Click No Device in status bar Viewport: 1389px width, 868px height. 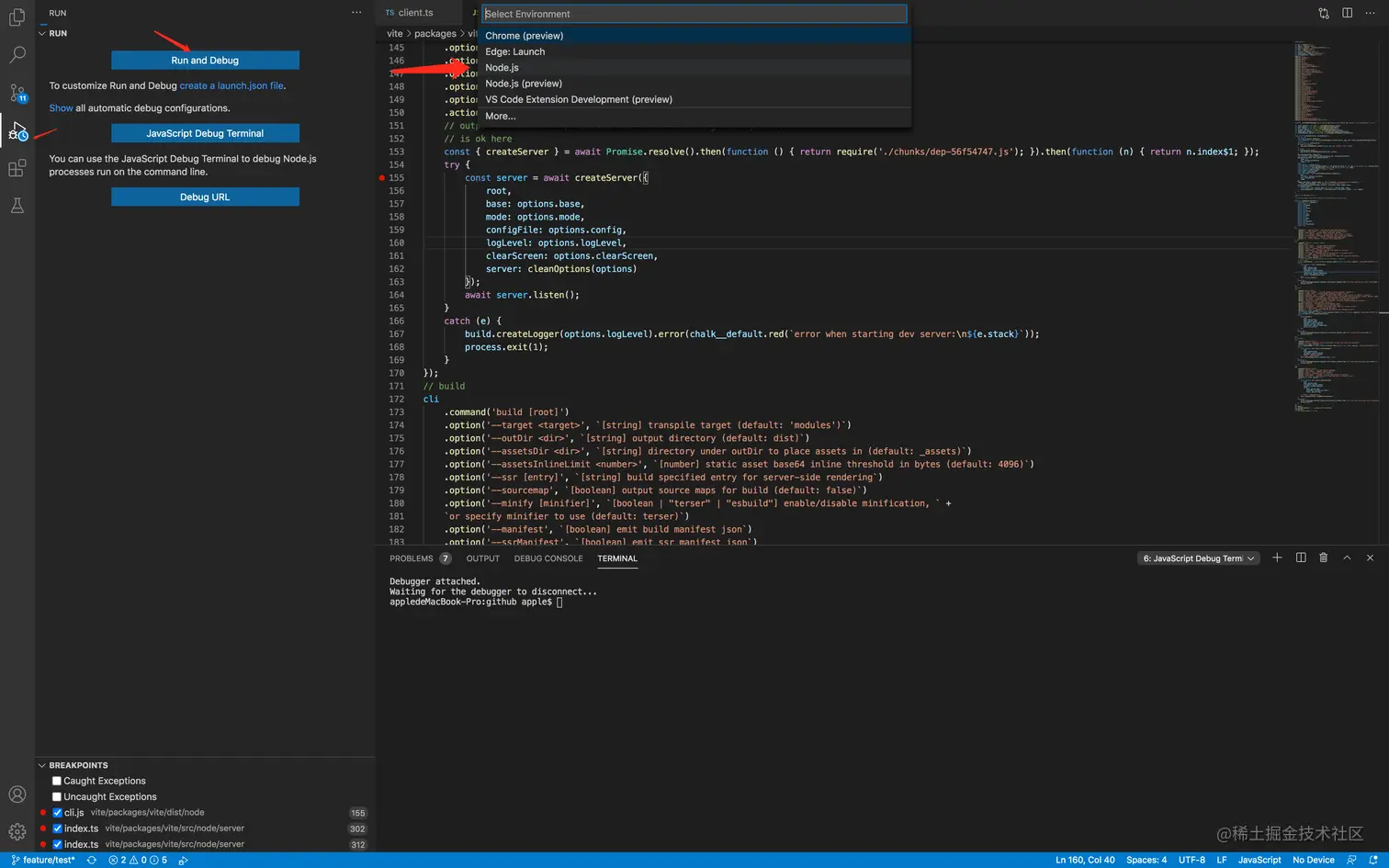[1314, 861]
